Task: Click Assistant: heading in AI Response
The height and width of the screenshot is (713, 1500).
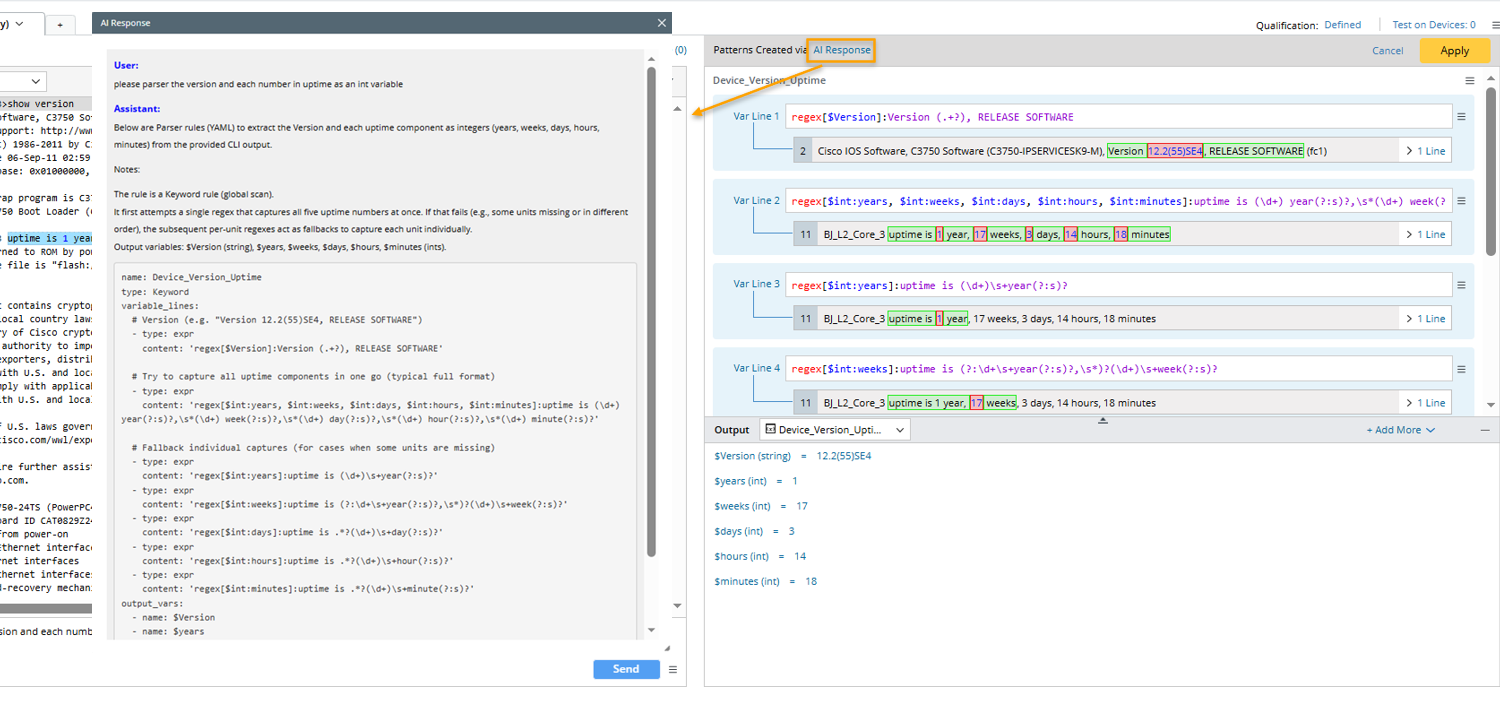Action: (137, 108)
